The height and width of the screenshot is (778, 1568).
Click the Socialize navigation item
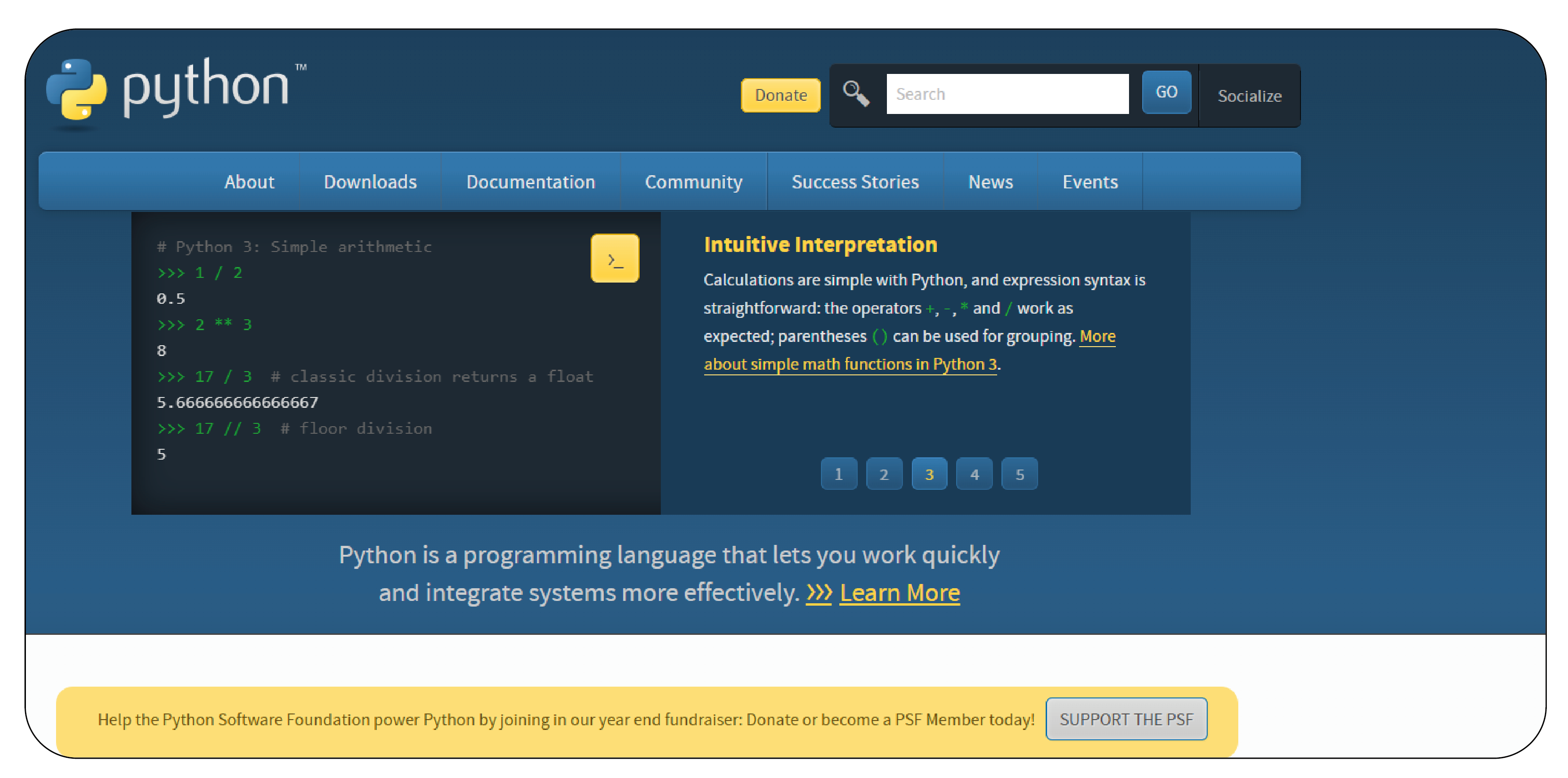(1249, 95)
